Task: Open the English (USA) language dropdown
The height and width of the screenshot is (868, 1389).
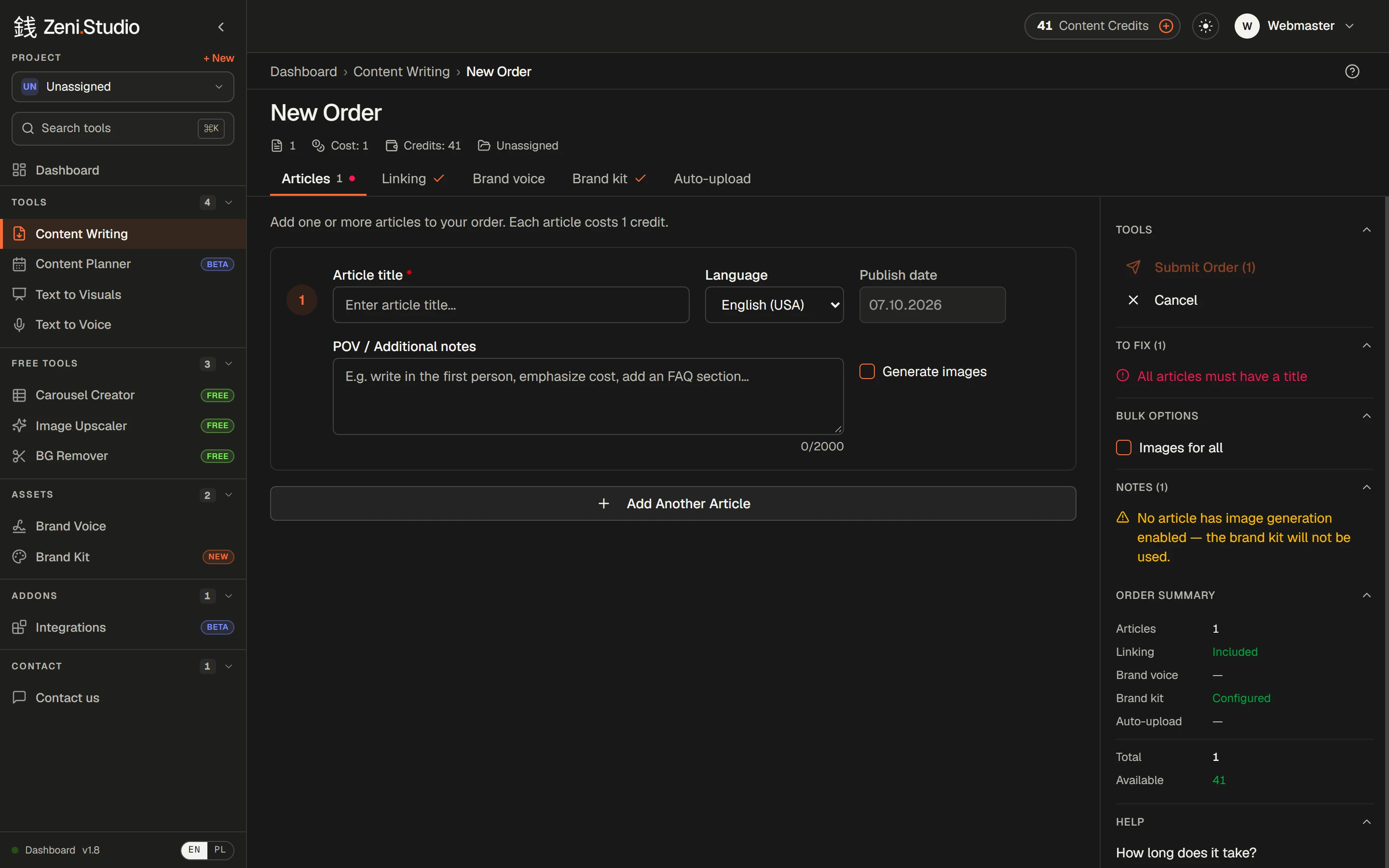Action: (774, 305)
